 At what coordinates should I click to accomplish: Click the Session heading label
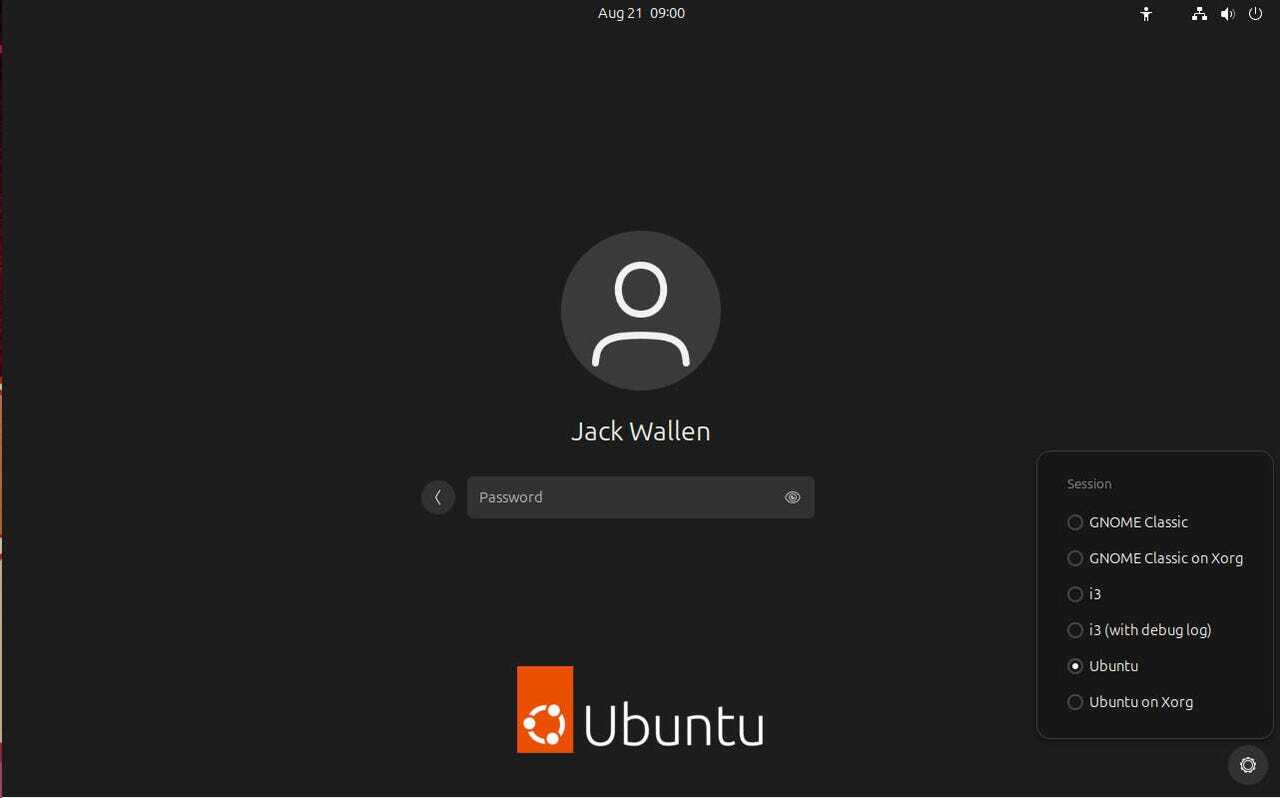(x=1089, y=484)
